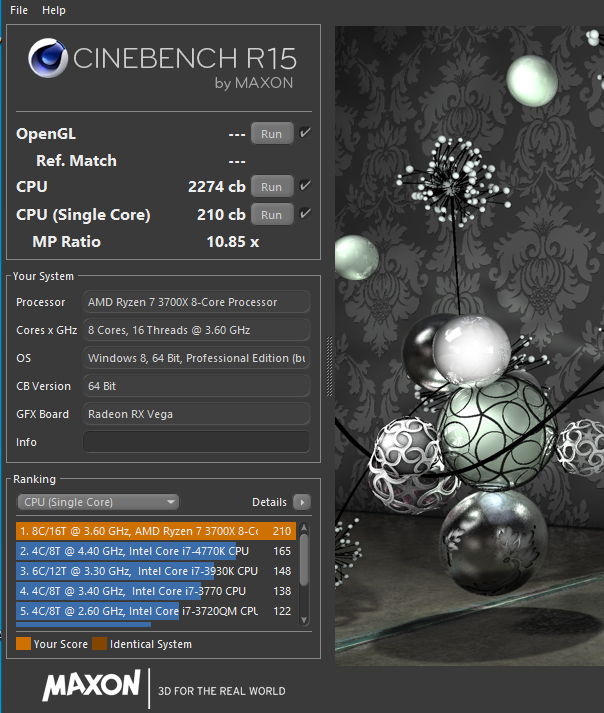Viewport: 604px width, 713px height.
Task: Click the ranking list scroll up arrow
Action: (x=304, y=528)
